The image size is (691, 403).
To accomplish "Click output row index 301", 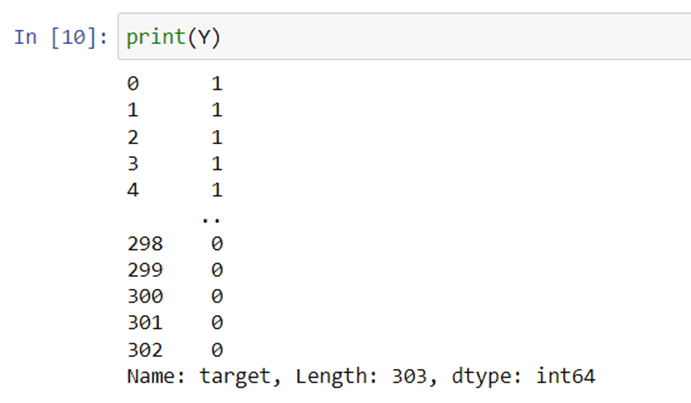I will click(x=145, y=323).
